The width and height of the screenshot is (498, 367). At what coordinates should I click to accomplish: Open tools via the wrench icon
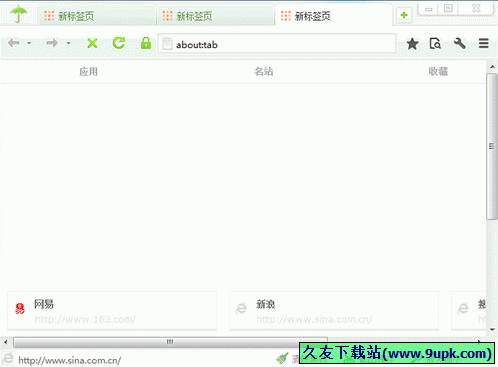[x=459, y=43]
